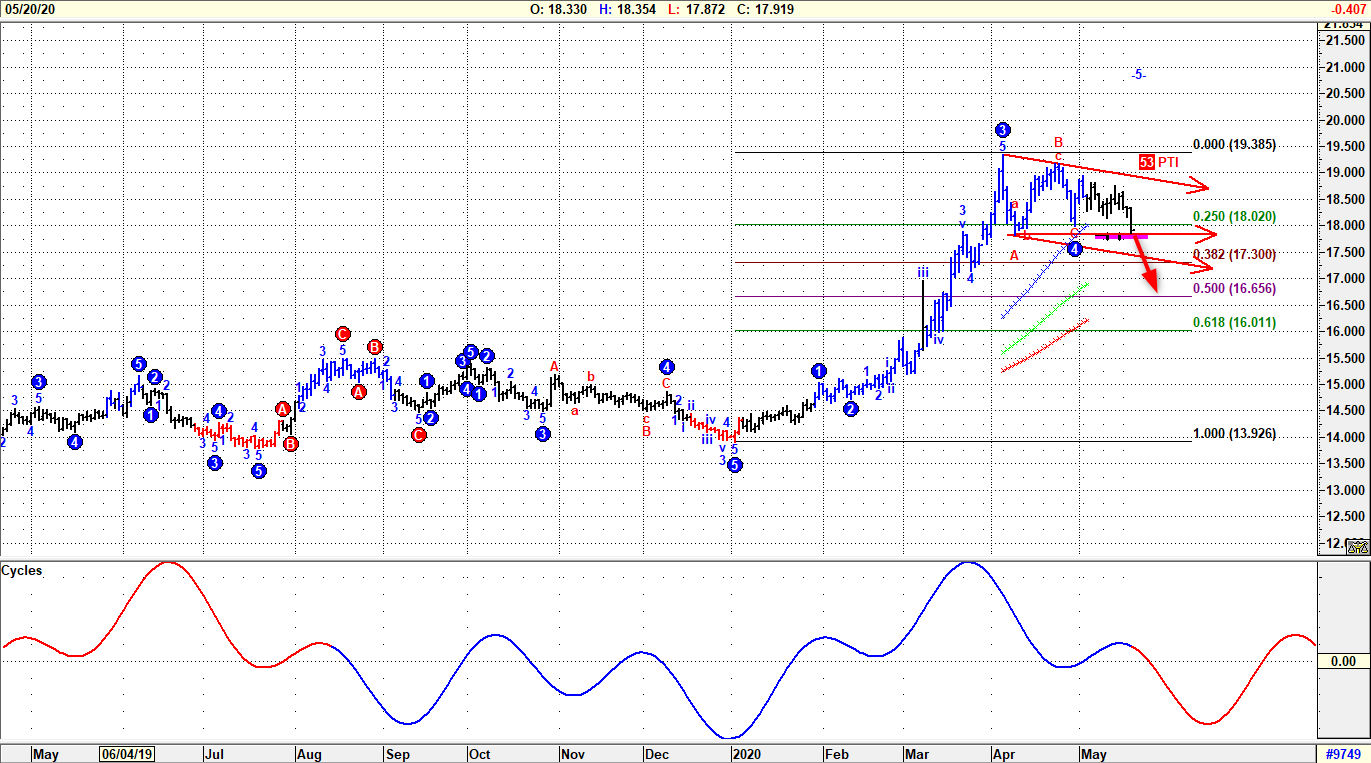Viewport: 1371px width, 763px height.
Task: Click the balance scale icon on price axis
Action: pos(1356,546)
